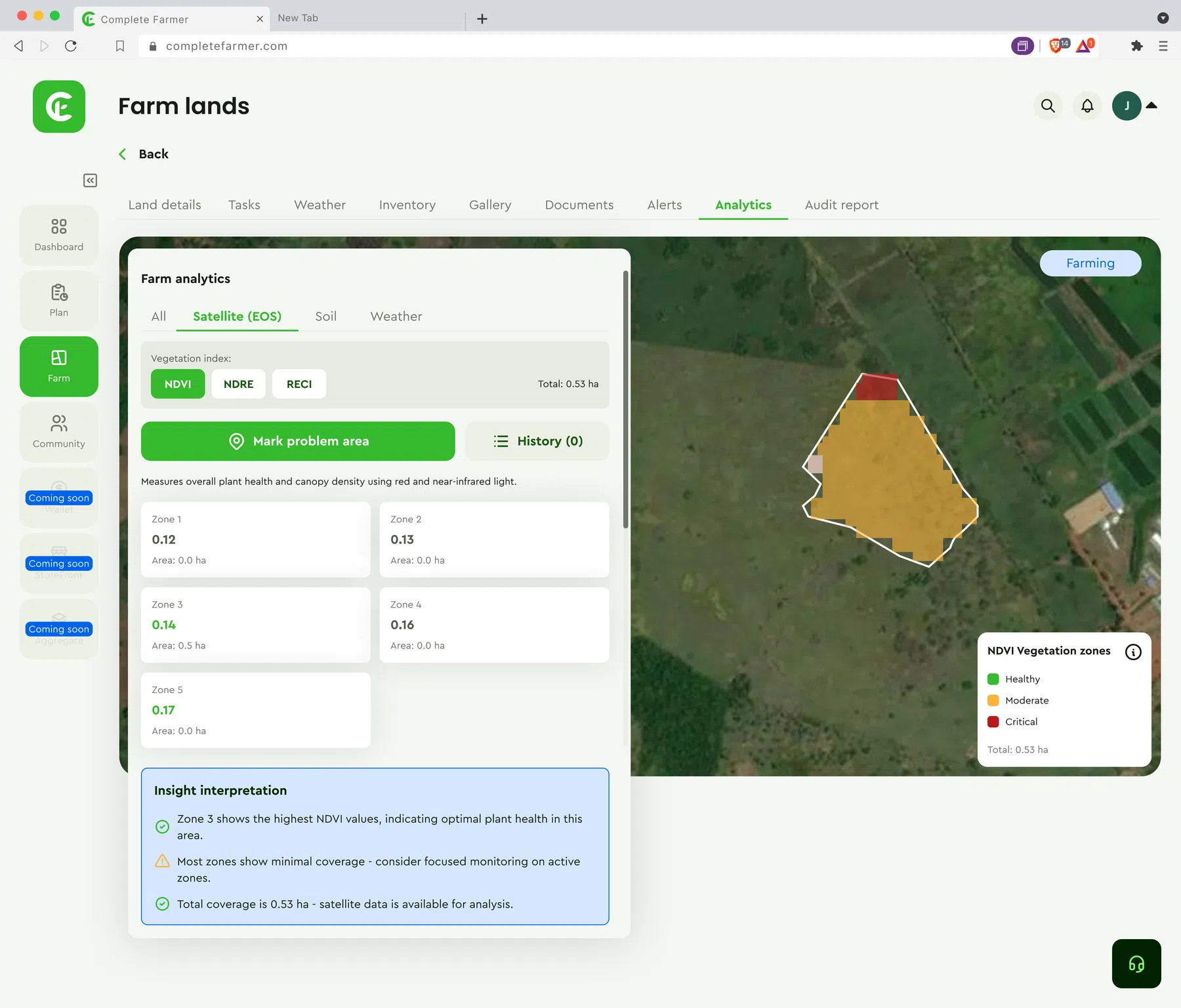Open History (0) list
This screenshot has height=1008, width=1181.
[x=537, y=441]
